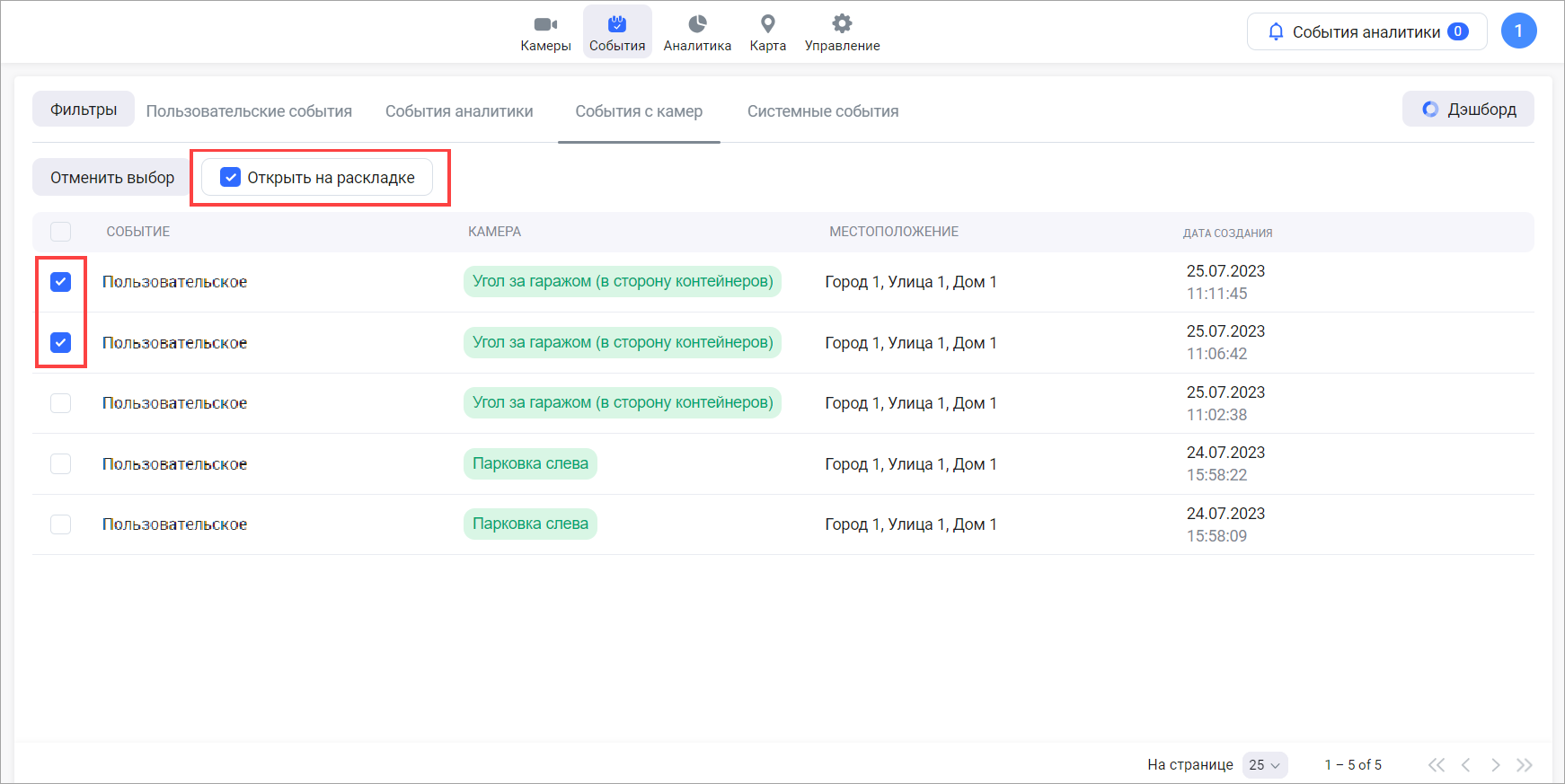Switch to the Системные события tab
Image resolution: width=1565 pixels, height=784 pixels.
pyautogui.click(x=823, y=111)
